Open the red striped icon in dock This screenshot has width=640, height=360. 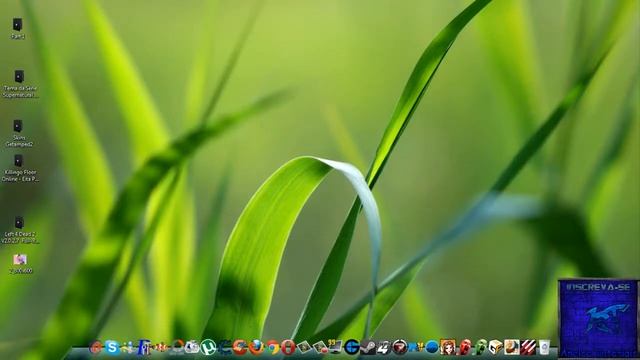pyautogui.click(x=528, y=347)
